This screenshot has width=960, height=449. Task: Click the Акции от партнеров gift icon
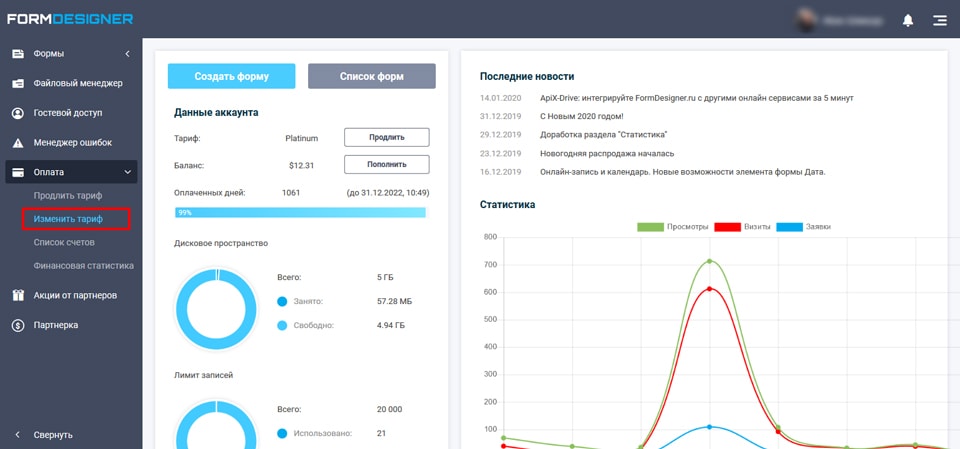(18, 295)
